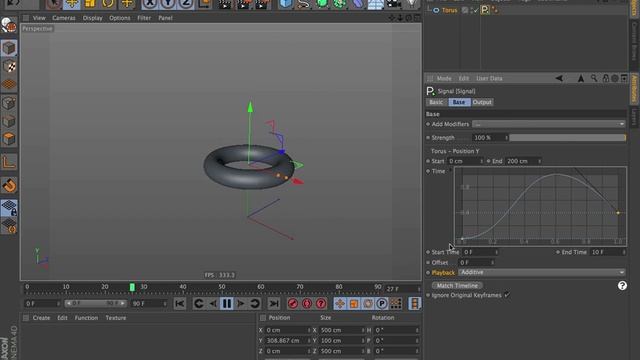Open Attributes panel search magnifier

click(594, 78)
